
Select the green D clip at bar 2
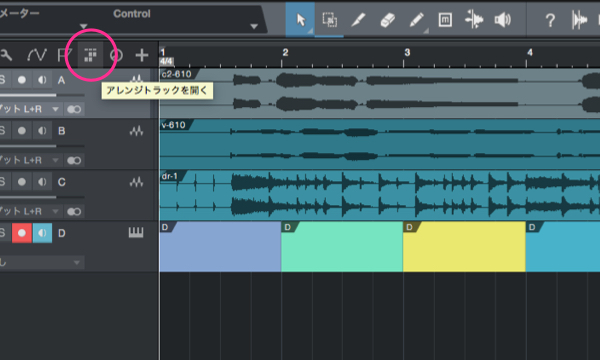click(342, 247)
